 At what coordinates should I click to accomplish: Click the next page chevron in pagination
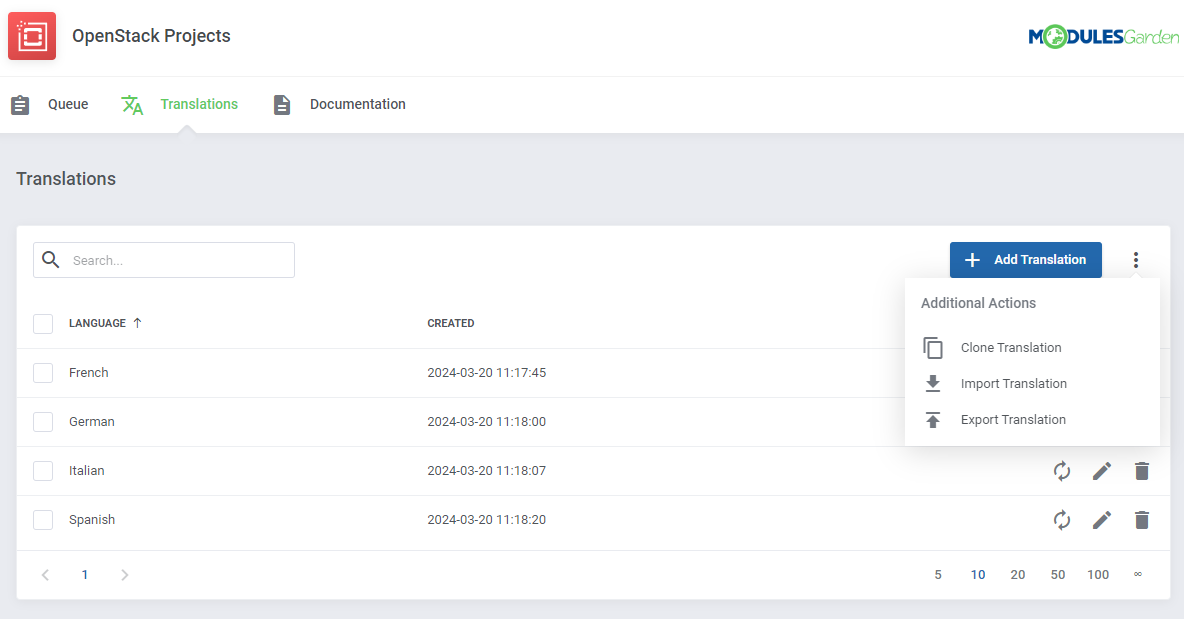point(124,574)
